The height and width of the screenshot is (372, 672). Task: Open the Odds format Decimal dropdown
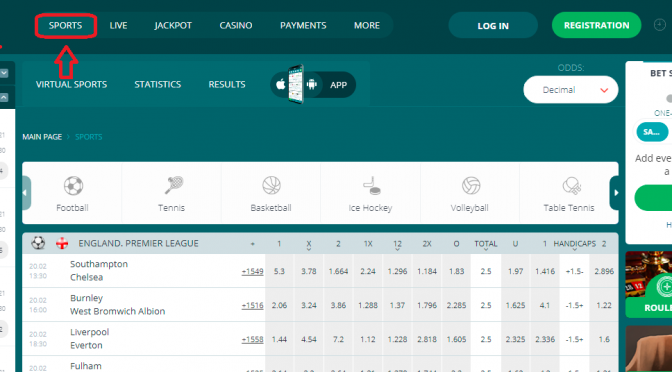coord(570,90)
